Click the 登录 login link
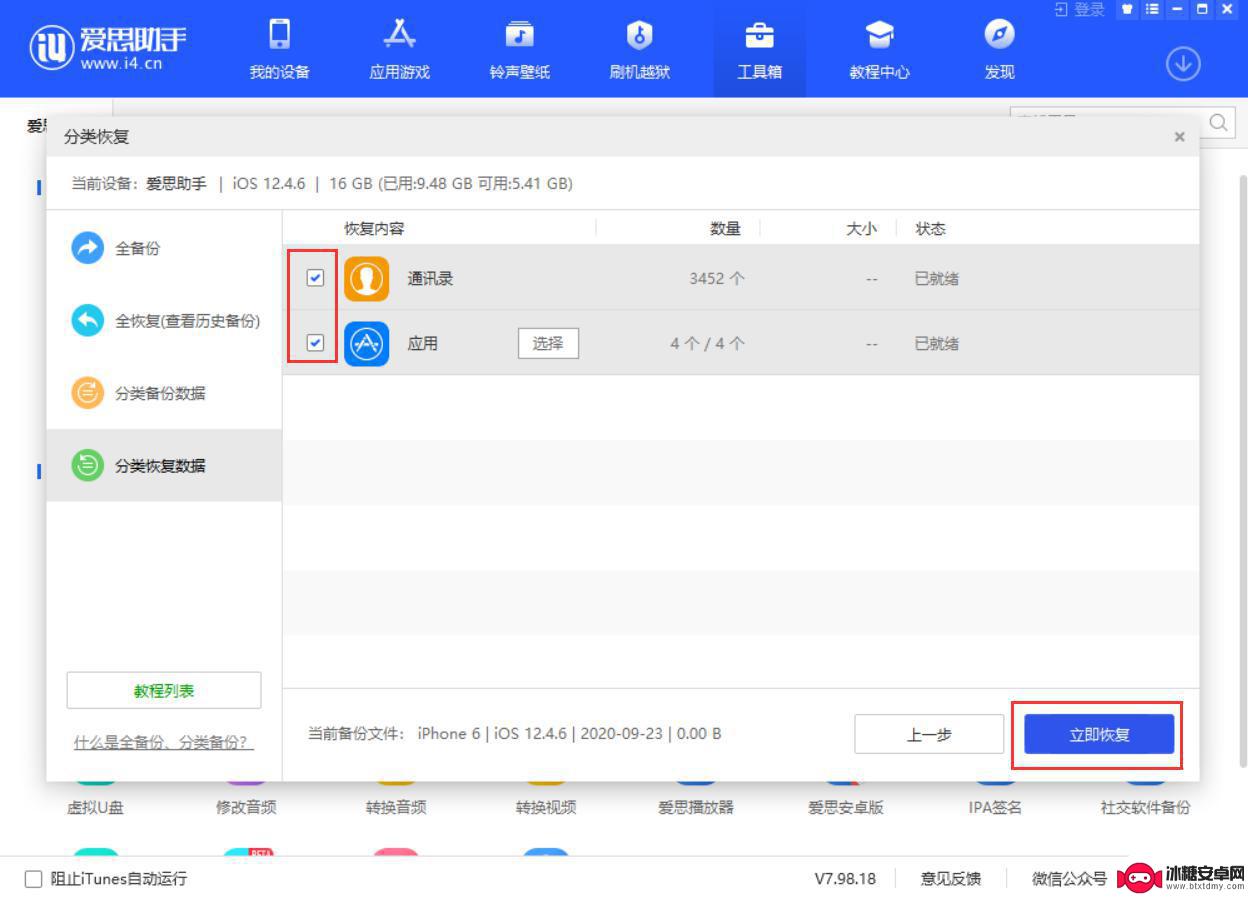Screen dimensions: 1248x899 pos(1079,9)
